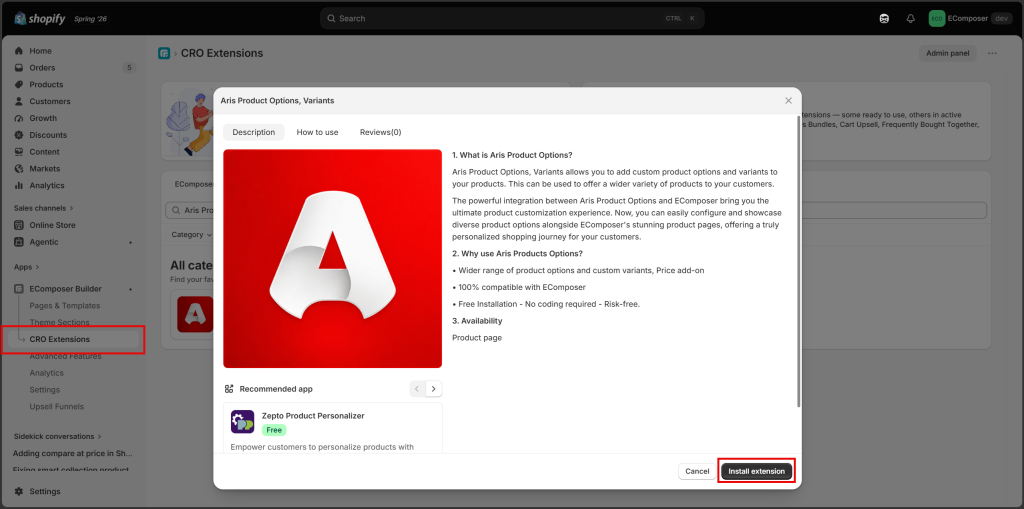
Task: Click the '3. Availability' heading
Action: [x=477, y=321]
